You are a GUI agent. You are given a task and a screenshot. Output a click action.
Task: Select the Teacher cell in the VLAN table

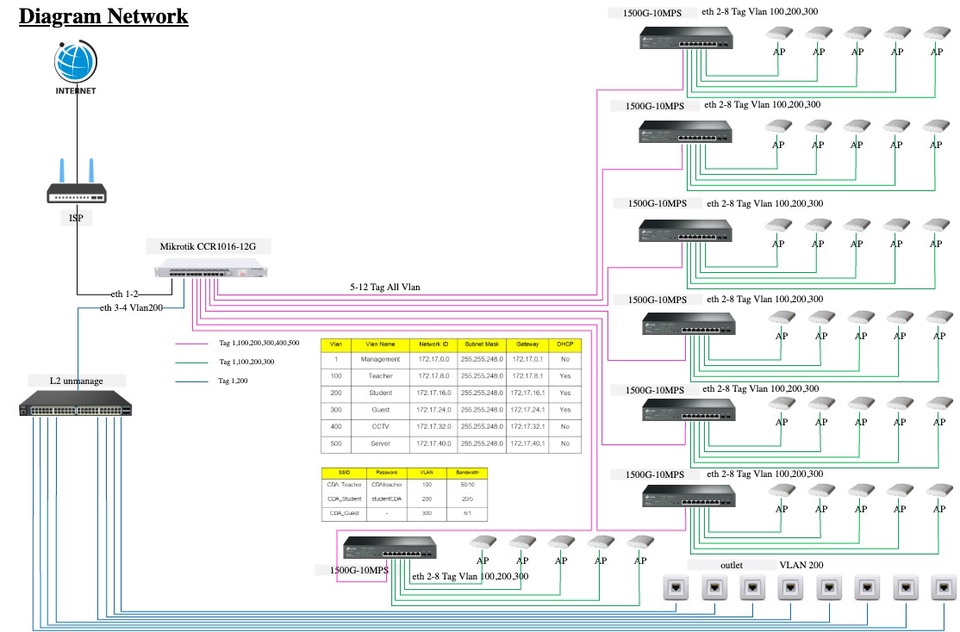(x=380, y=376)
